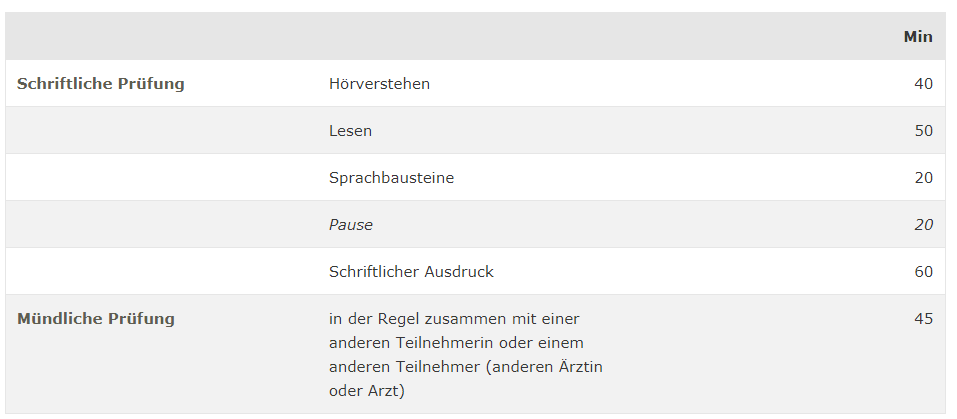Select Schriftlicher Ausdruck text
The image size is (957, 419).
(411, 271)
